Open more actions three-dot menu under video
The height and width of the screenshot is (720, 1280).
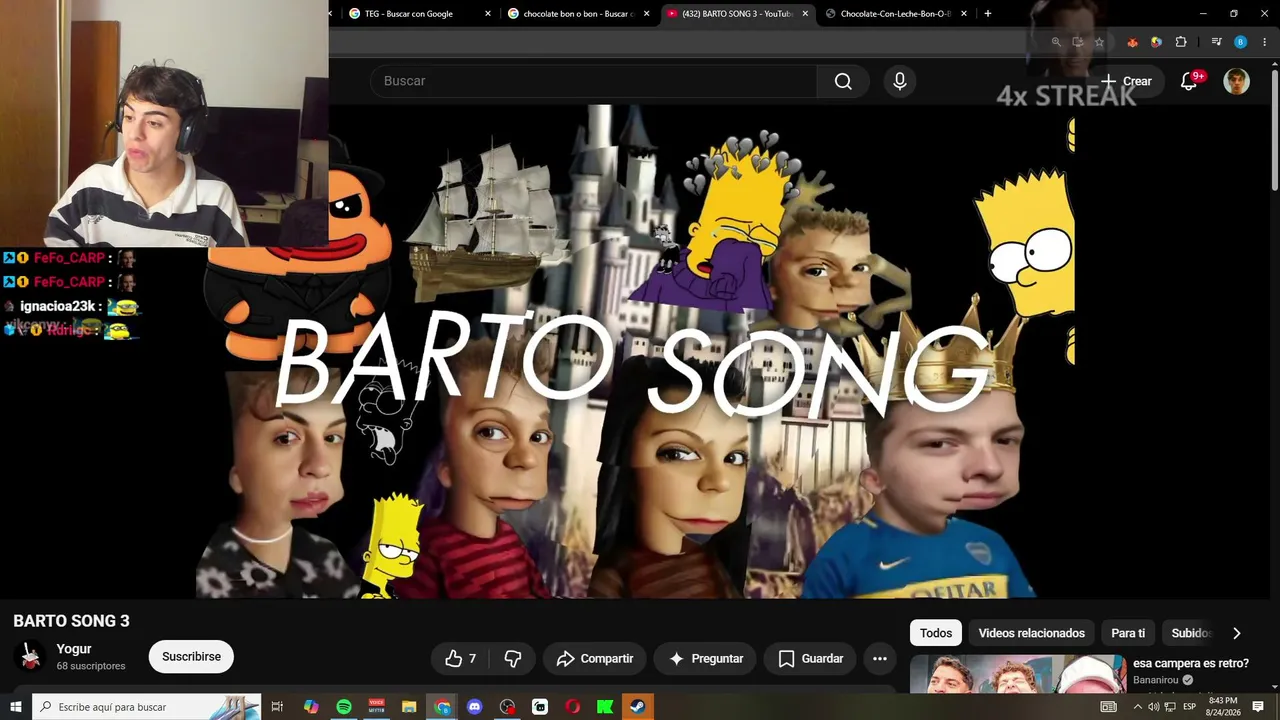880,658
